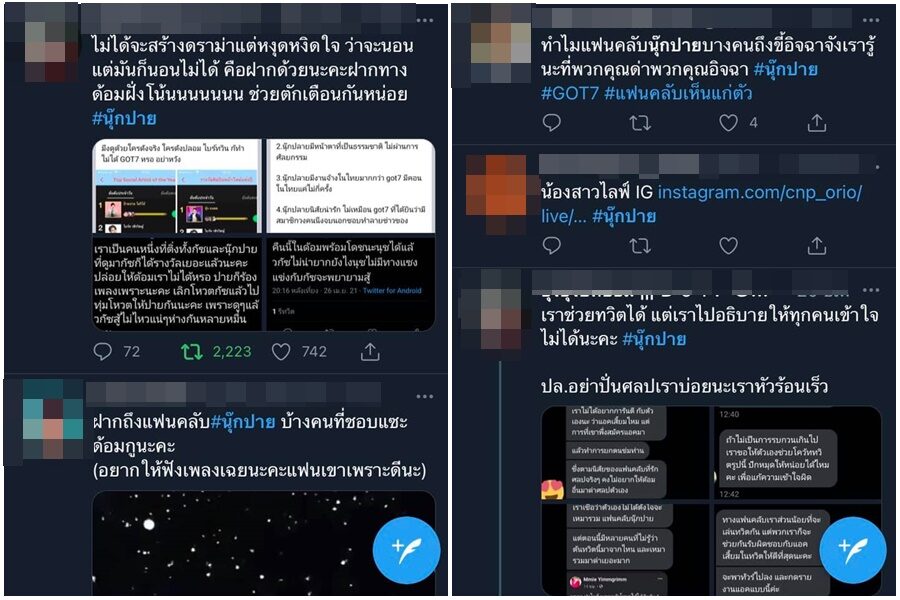
Task: Open the #แฟนคลับเห็นแก่ตัว hashtag
Action: 678,93
